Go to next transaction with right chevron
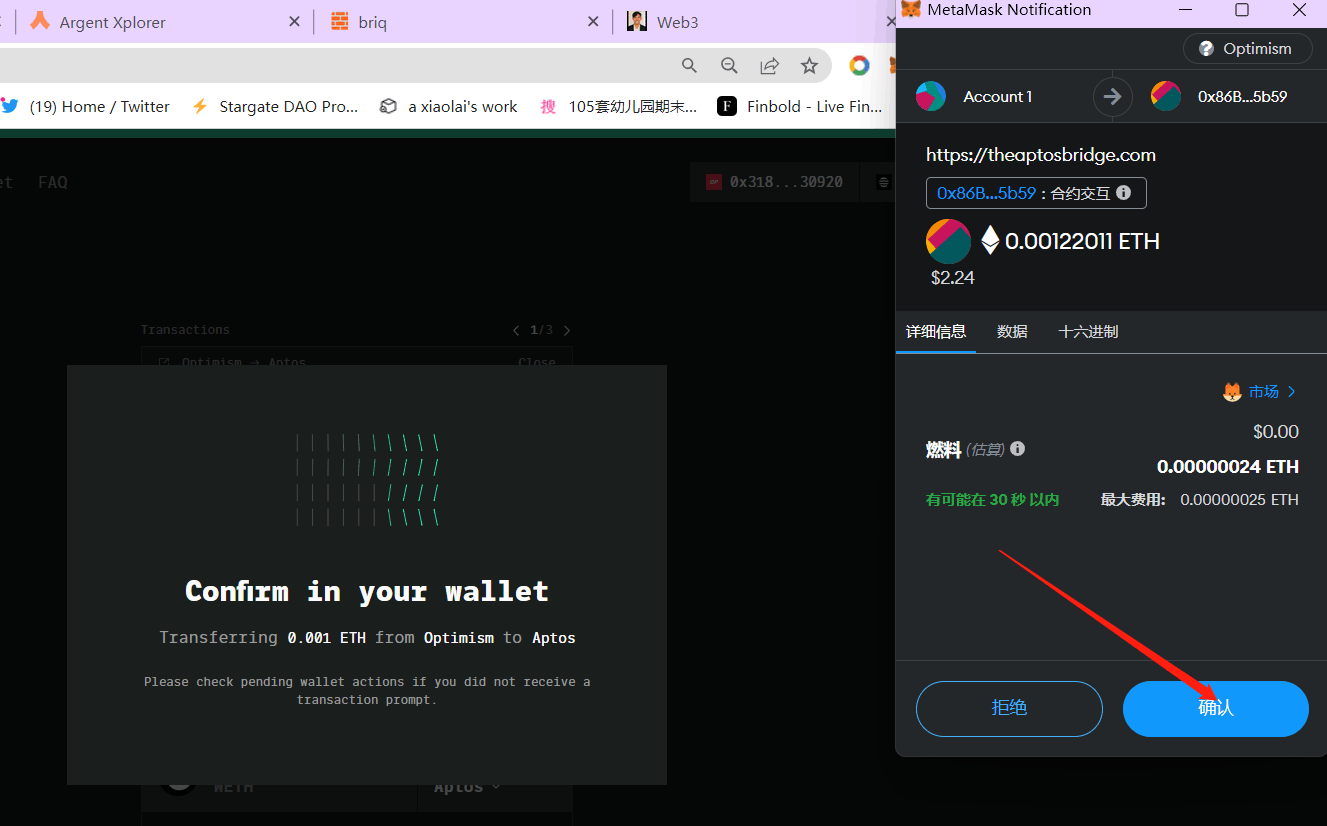The width and height of the screenshot is (1327, 826). [x=567, y=330]
